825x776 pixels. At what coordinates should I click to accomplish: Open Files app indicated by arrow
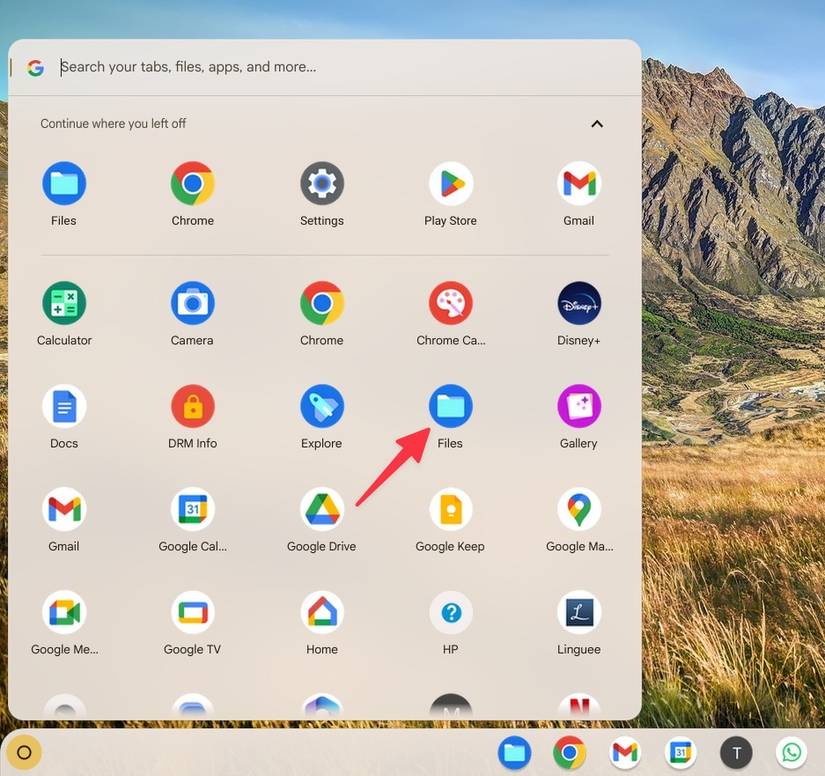(x=450, y=407)
